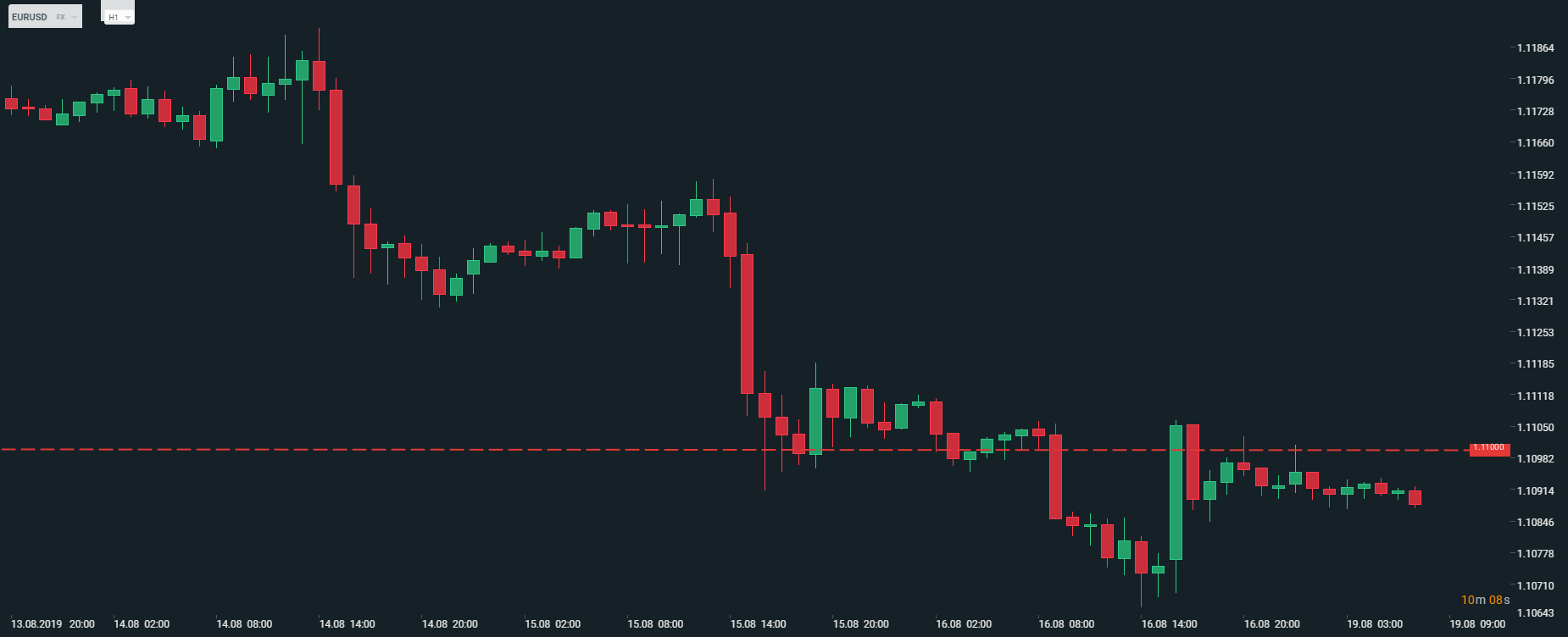Click the 1.11321 price scale label
1568x637 pixels.
[1535, 302]
